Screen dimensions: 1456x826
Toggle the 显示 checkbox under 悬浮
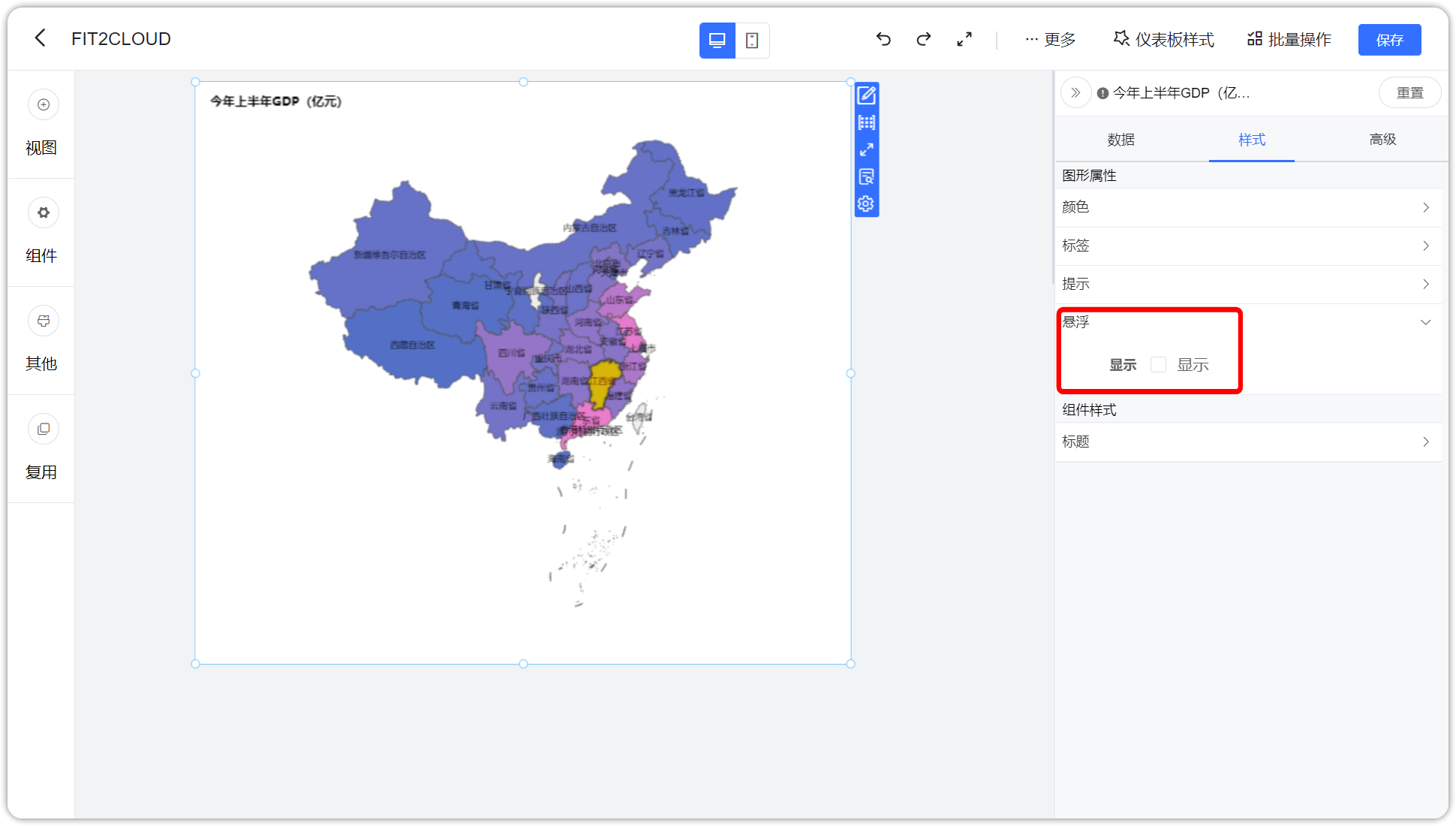[x=1158, y=365]
